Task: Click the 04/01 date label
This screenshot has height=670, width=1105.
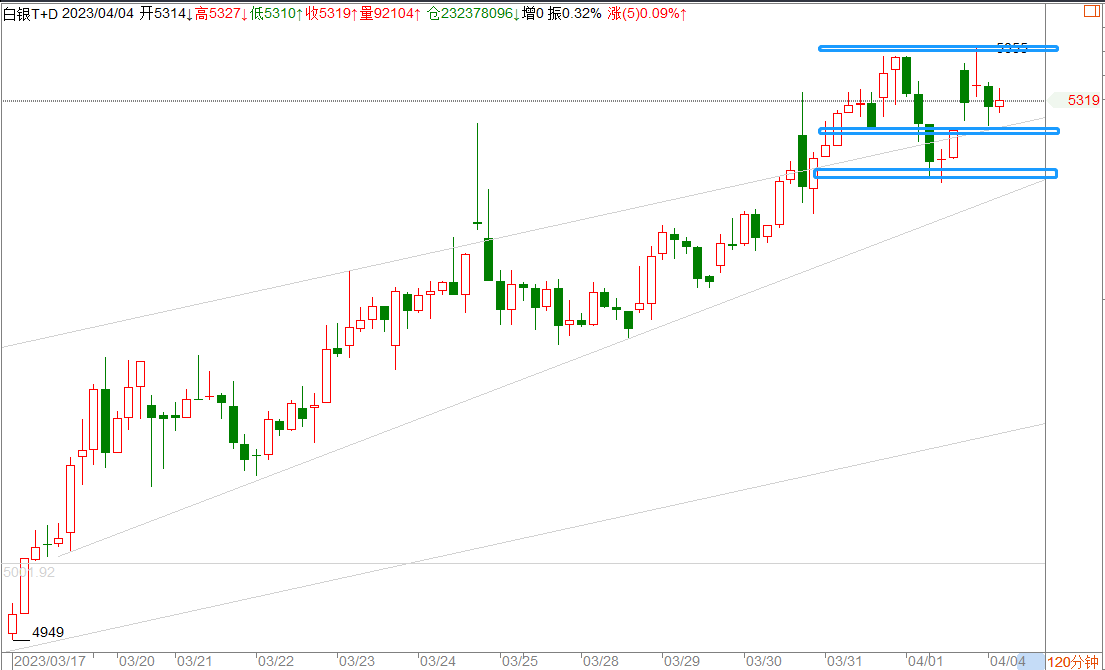Action: click(925, 662)
